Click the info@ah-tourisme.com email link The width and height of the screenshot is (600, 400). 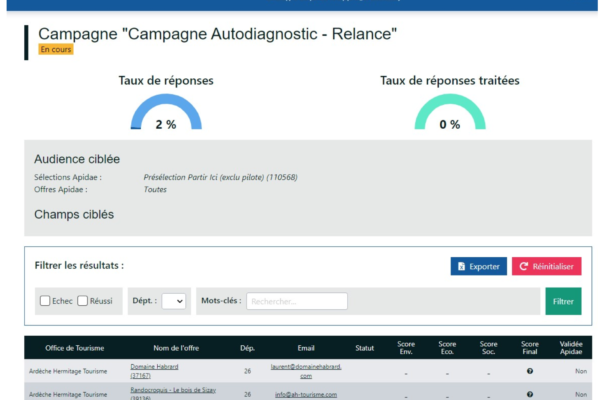pyautogui.click(x=306, y=394)
